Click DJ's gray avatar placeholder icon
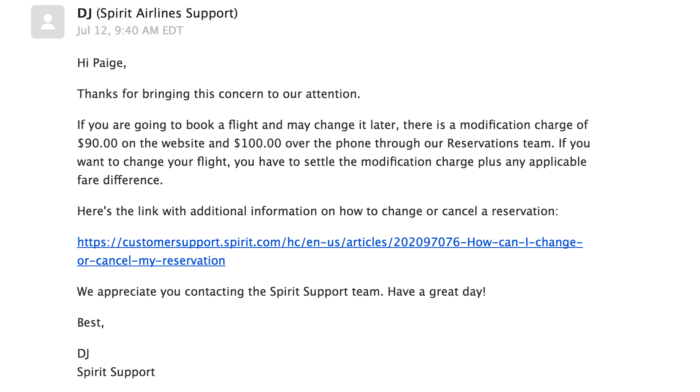 48,22
